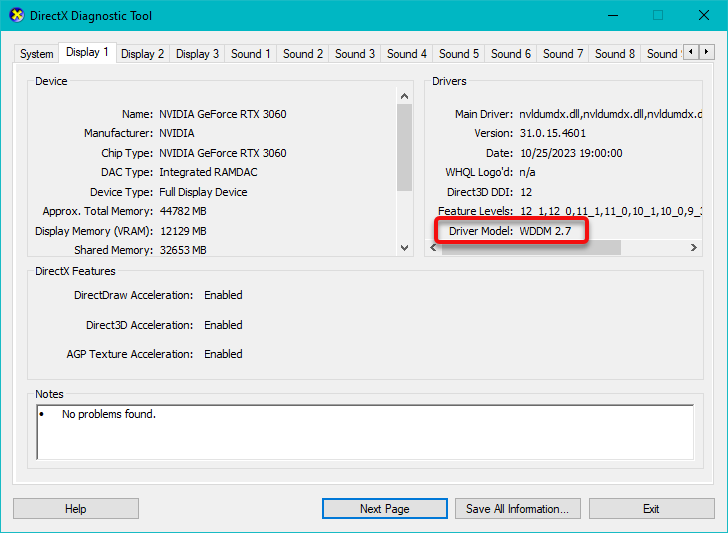Click Save All Information button
The image size is (728, 533).
pyautogui.click(x=517, y=509)
